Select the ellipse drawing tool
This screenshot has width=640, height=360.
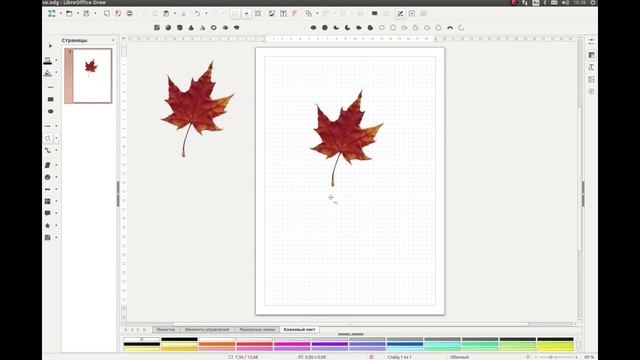(51, 111)
